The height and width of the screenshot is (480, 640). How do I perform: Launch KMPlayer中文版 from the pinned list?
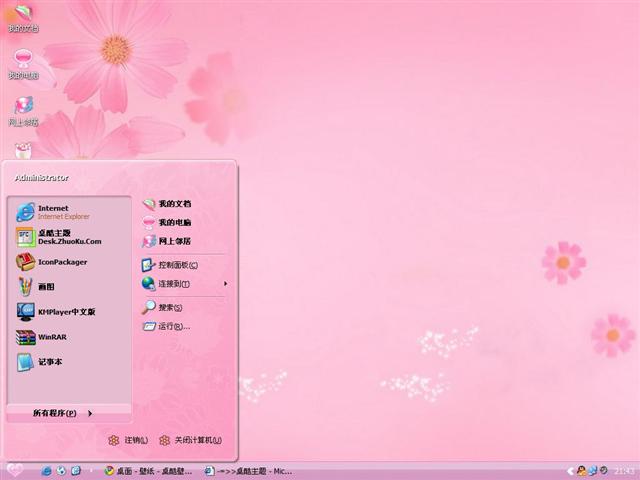click(66, 311)
